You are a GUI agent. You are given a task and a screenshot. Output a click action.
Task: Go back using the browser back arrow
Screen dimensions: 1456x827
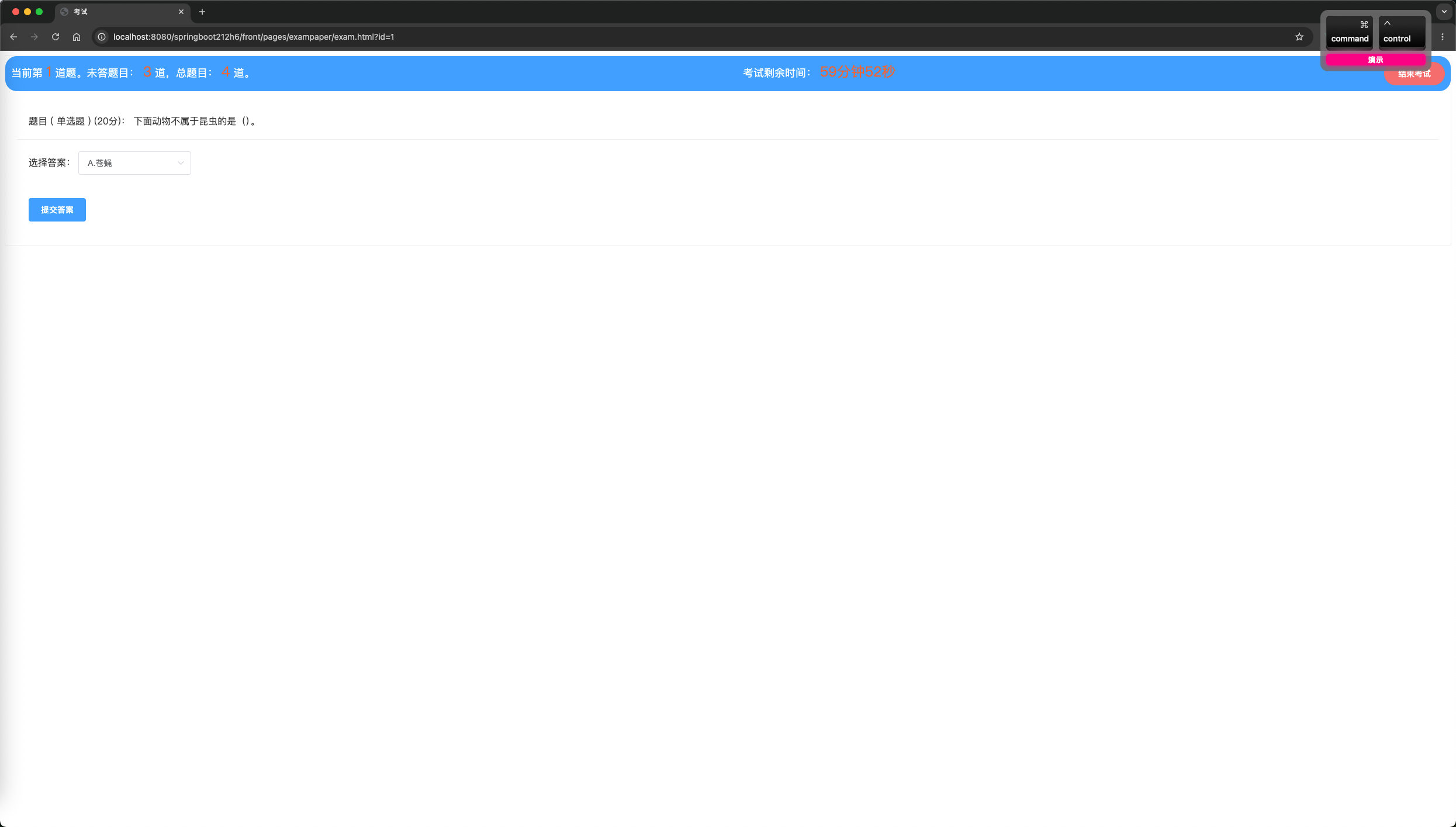pyautogui.click(x=13, y=37)
